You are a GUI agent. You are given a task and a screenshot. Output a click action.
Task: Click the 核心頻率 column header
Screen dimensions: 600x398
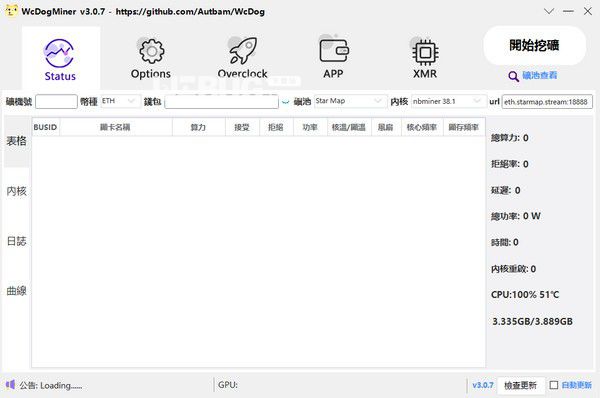[x=422, y=127]
